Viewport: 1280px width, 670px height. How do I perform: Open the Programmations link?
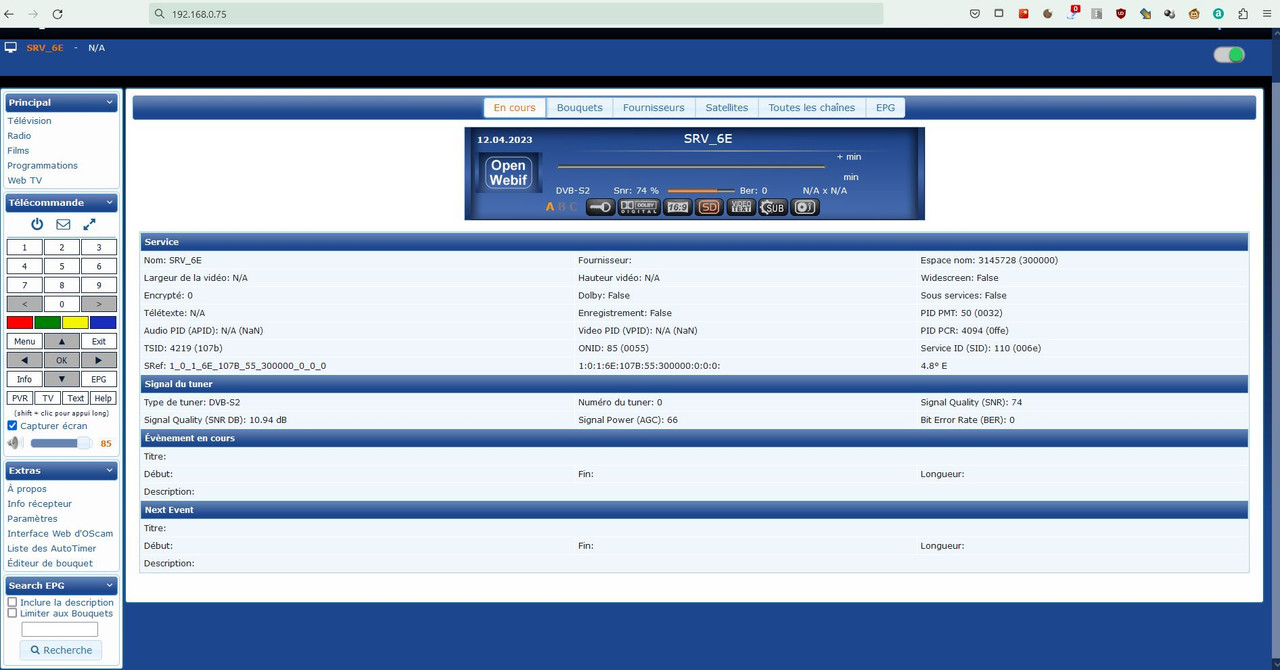(x=42, y=166)
